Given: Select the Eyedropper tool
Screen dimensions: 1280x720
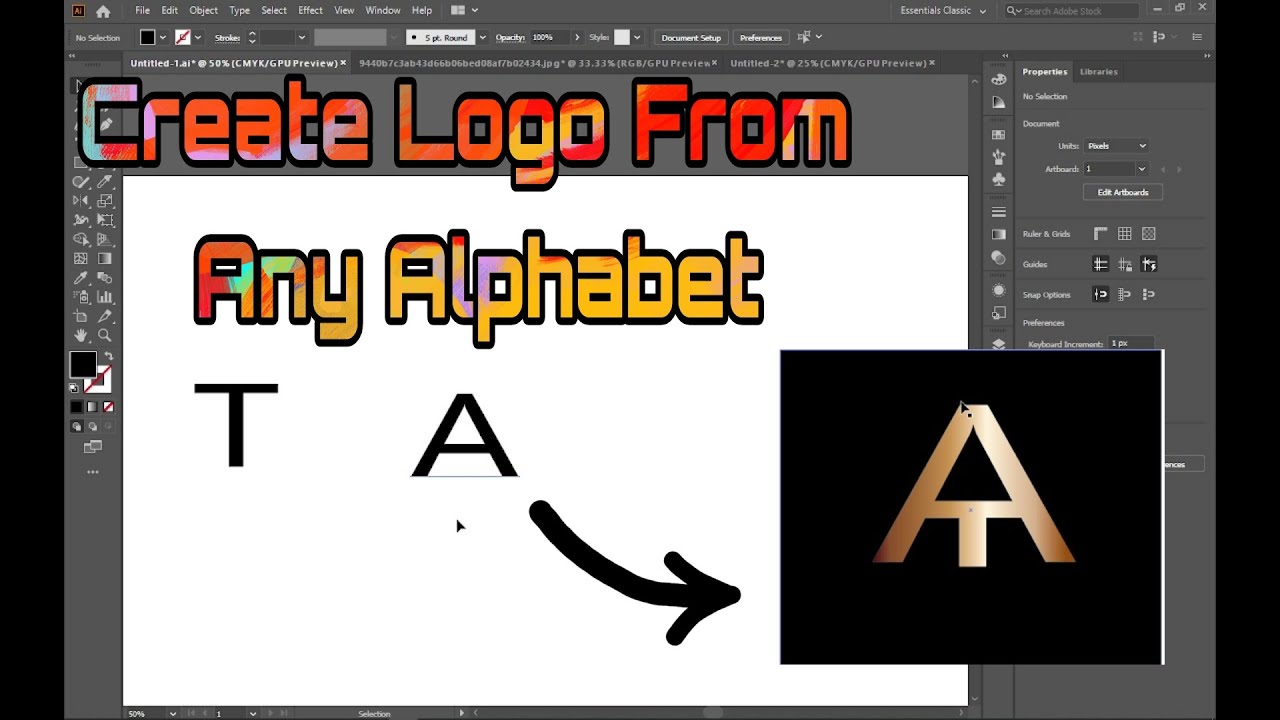Looking at the screenshot, I should [x=81, y=277].
